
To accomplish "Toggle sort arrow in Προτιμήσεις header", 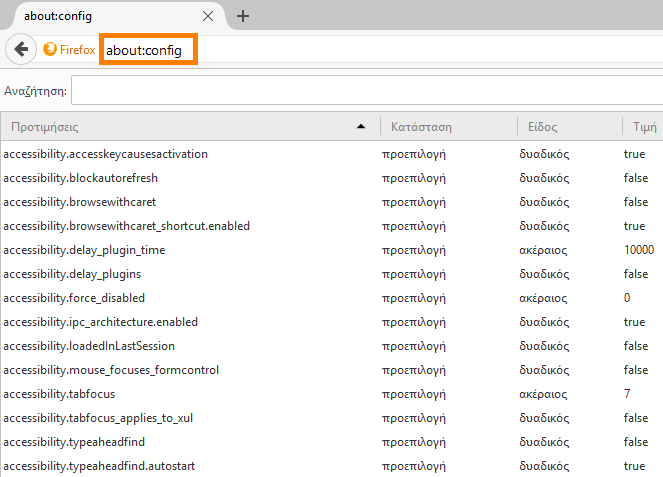I will (361, 126).
